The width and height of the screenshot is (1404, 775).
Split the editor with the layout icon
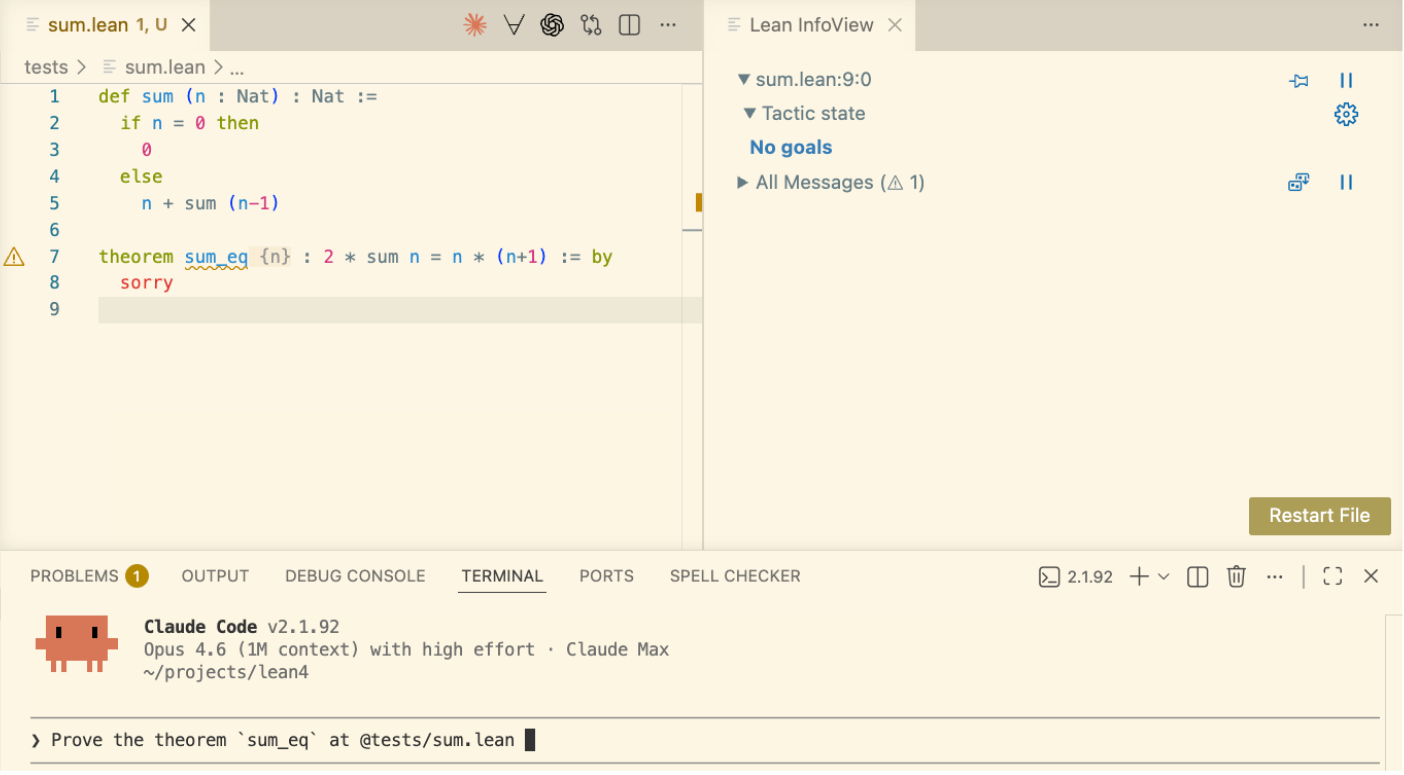(629, 25)
